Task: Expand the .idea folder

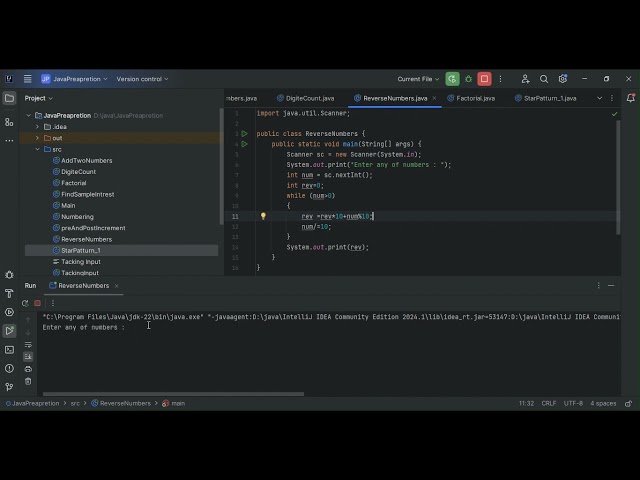Action: (37, 127)
